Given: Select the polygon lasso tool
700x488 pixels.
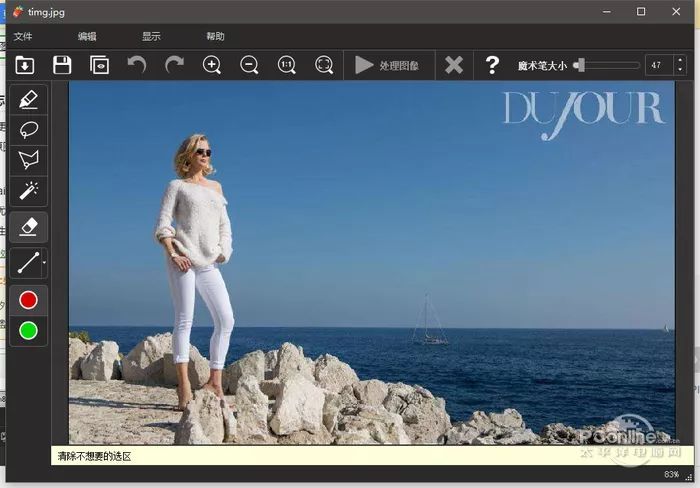Looking at the screenshot, I should pyautogui.click(x=29, y=160).
